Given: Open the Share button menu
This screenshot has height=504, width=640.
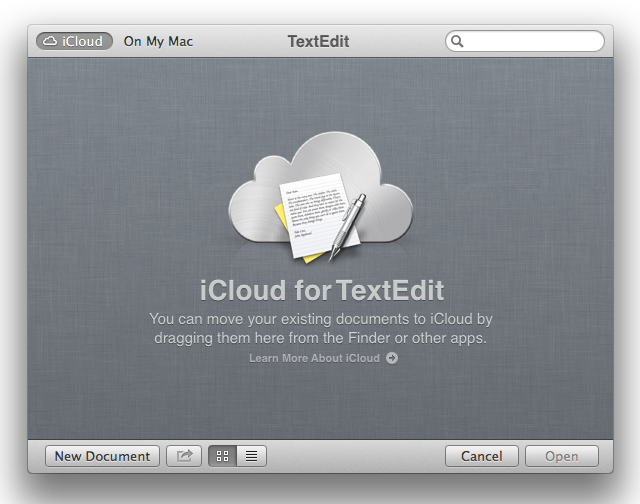Looking at the screenshot, I should tap(184, 456).
